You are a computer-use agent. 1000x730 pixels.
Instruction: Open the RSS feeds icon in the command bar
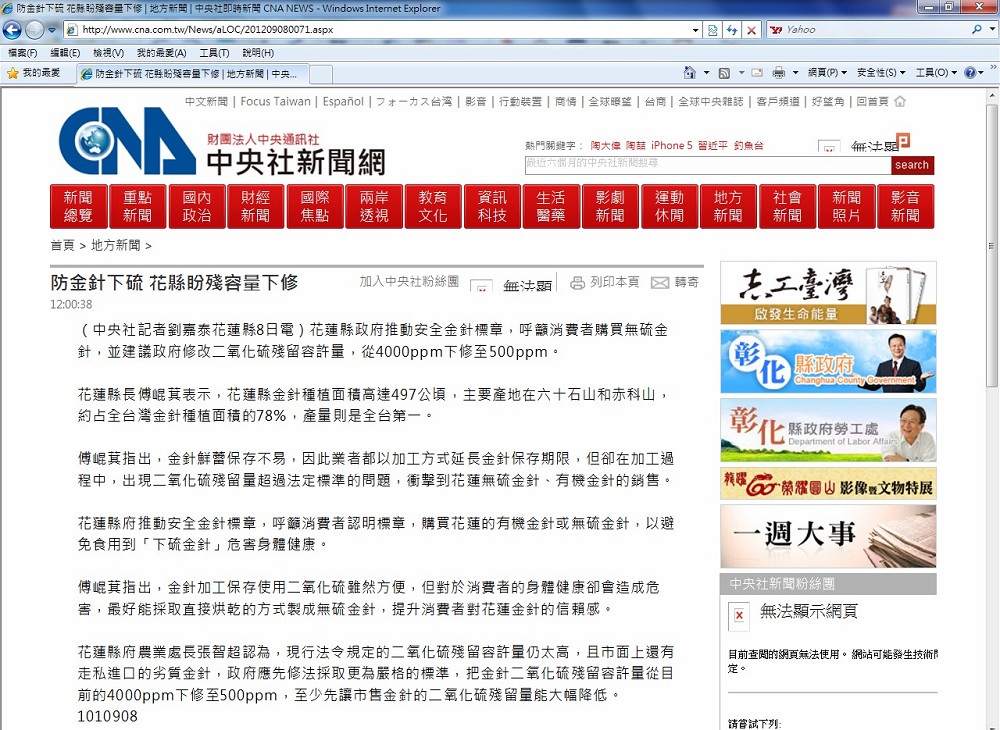[x=724, y=73]
